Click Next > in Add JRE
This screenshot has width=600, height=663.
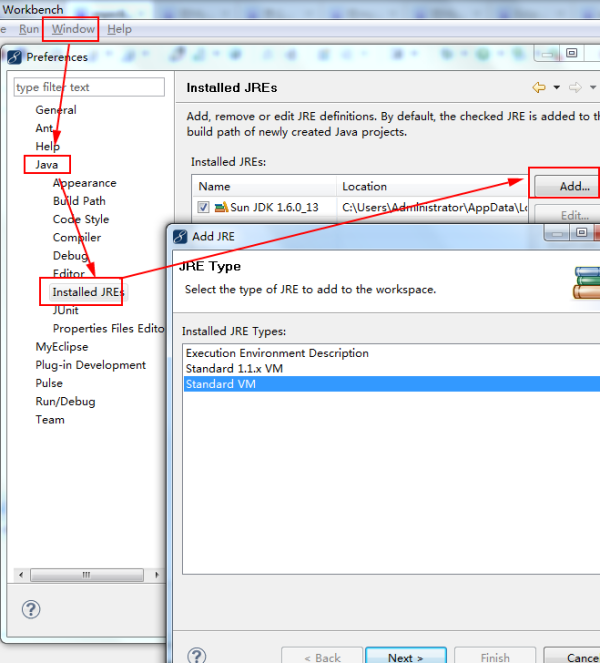pyautogui.click(x=405, y=656)
